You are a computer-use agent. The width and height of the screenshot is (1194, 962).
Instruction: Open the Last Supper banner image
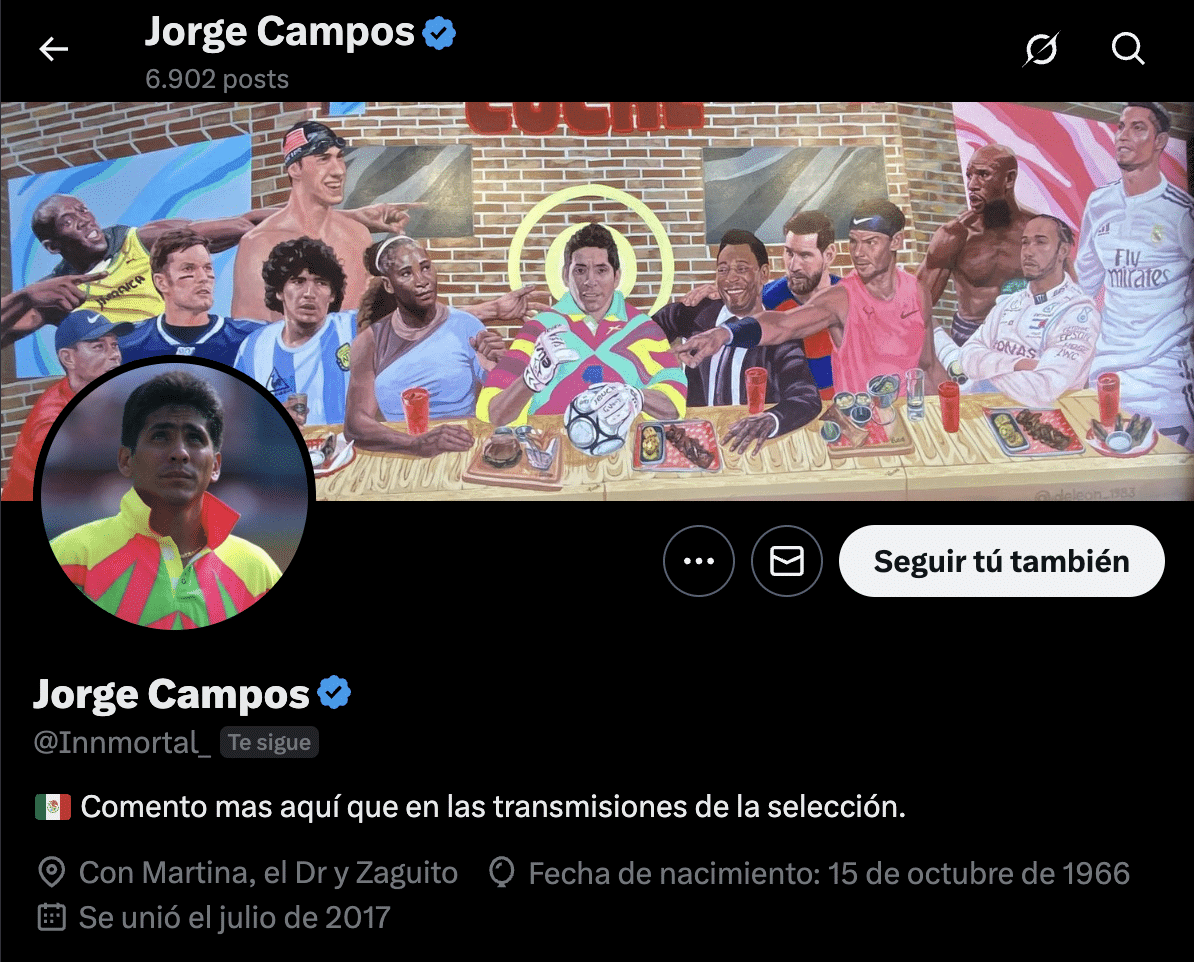(597, 301)
